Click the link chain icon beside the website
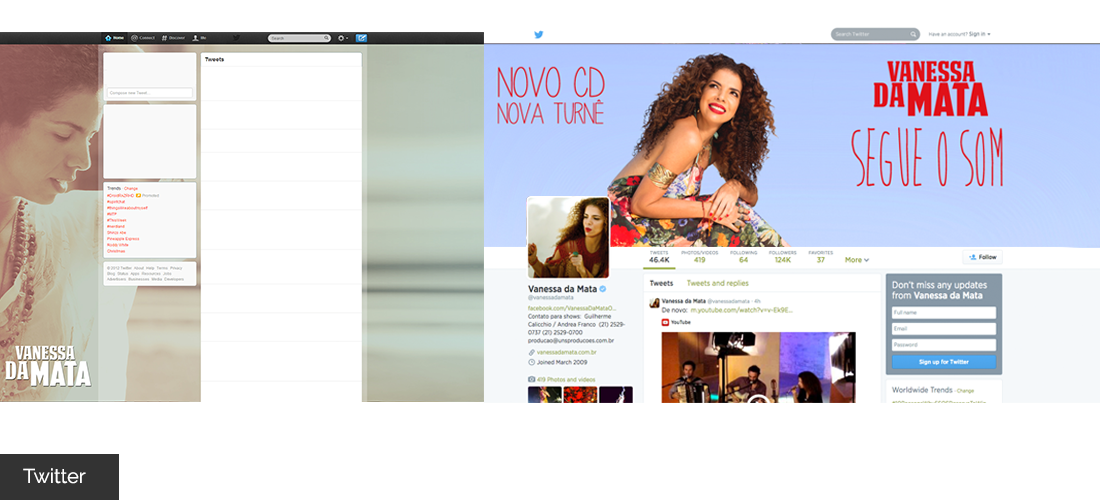This screenshot has height=500, width=1100. click(531, 352)
